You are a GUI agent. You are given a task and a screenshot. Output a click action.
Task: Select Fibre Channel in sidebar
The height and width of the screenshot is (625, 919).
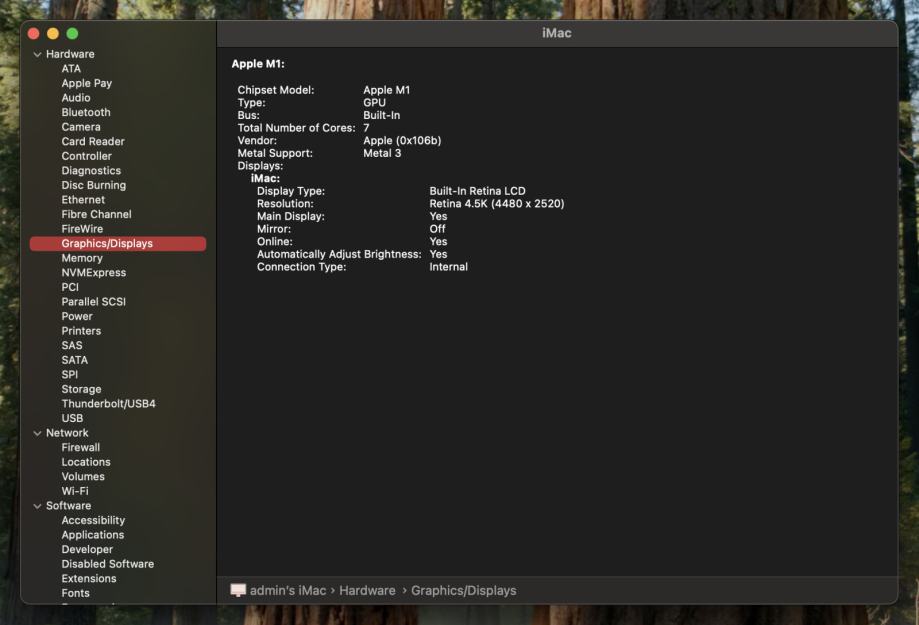[96, 214]
